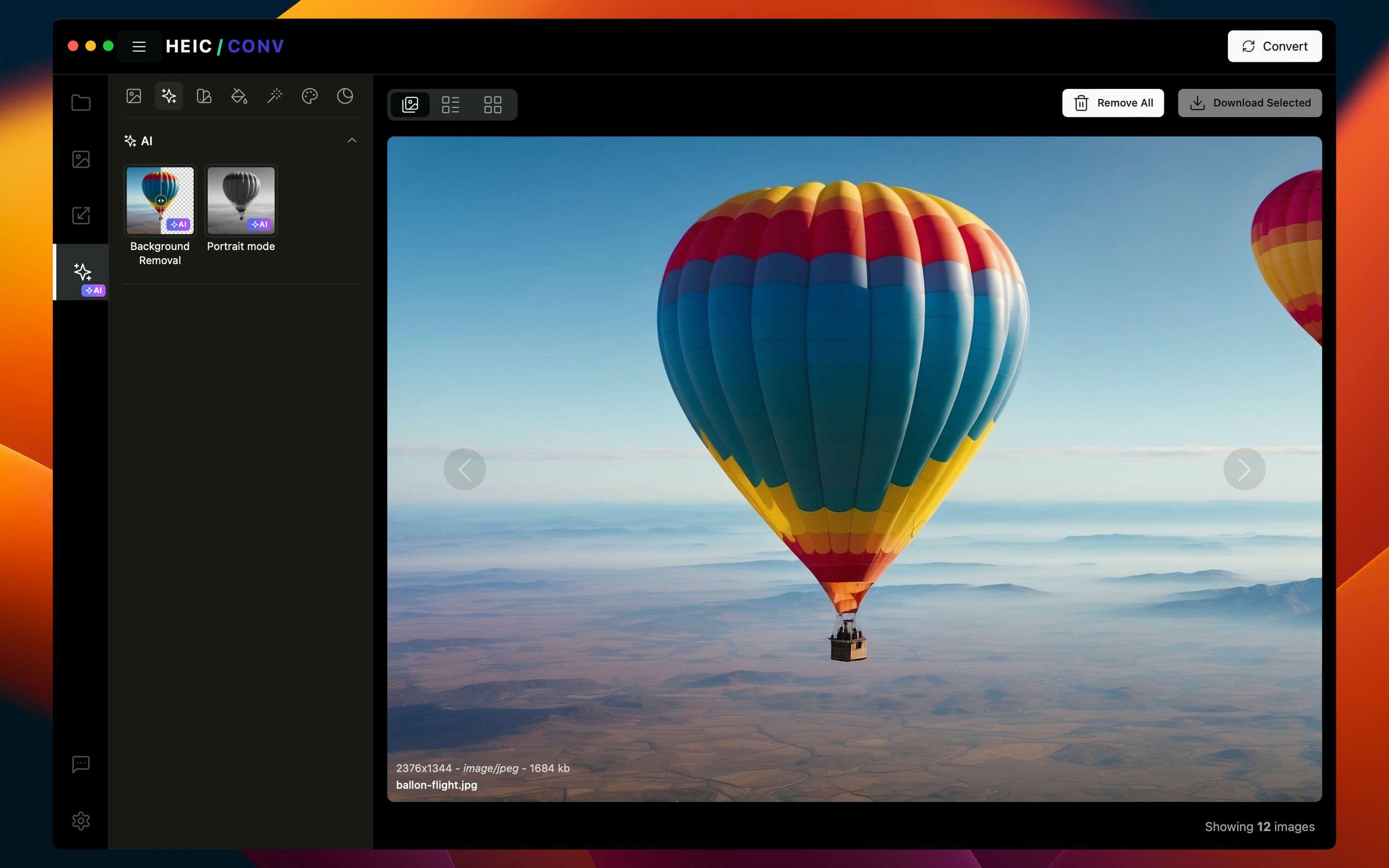Click the ballon-flight.jpg thumbnail
This screenshot has width=1389, height=868.
(x=854, y=469)
